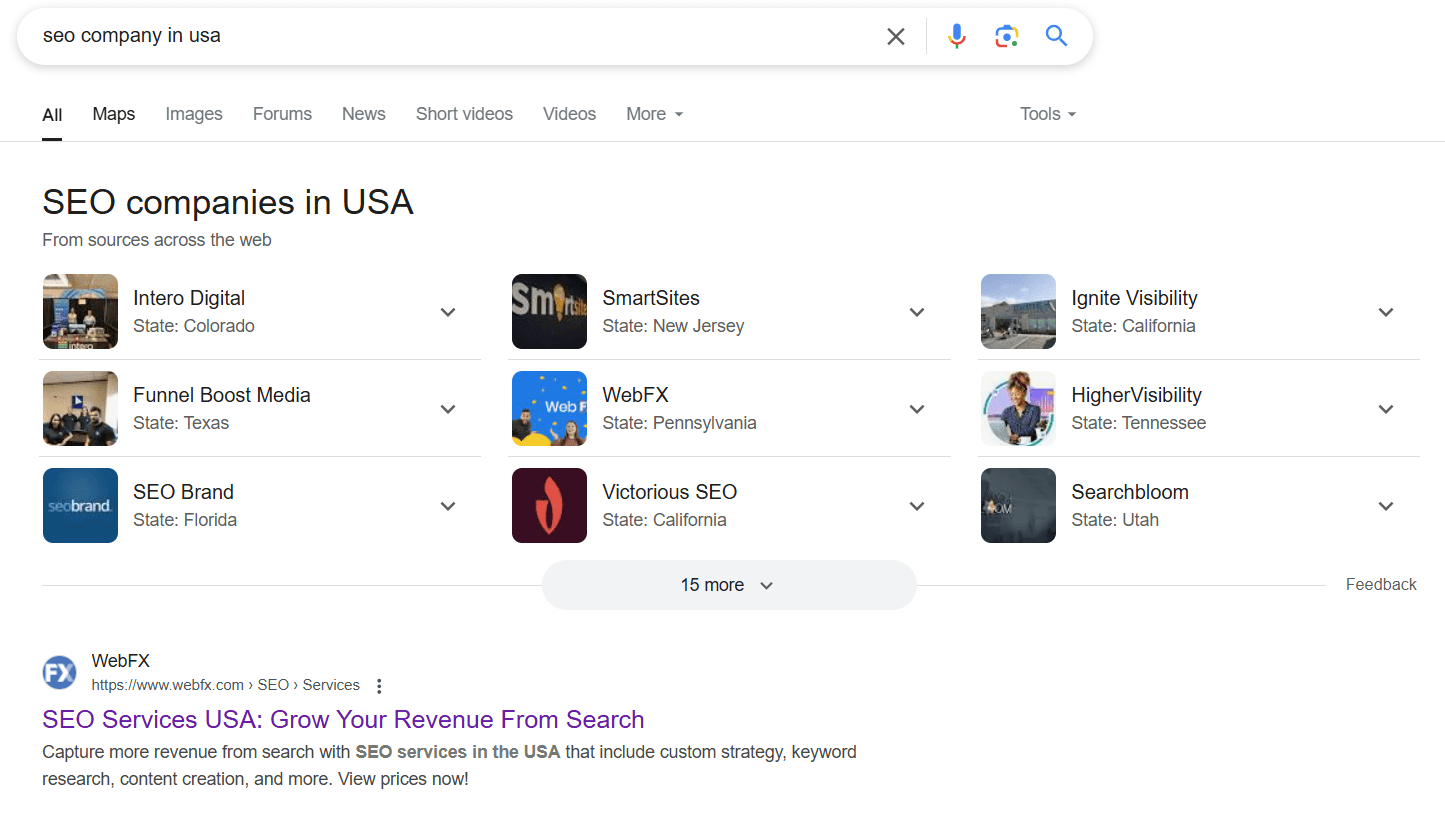This screenshot has height=814, width=1445.
Task: Click the SmartSites logo thumbnail
Action: click(549, 311)
